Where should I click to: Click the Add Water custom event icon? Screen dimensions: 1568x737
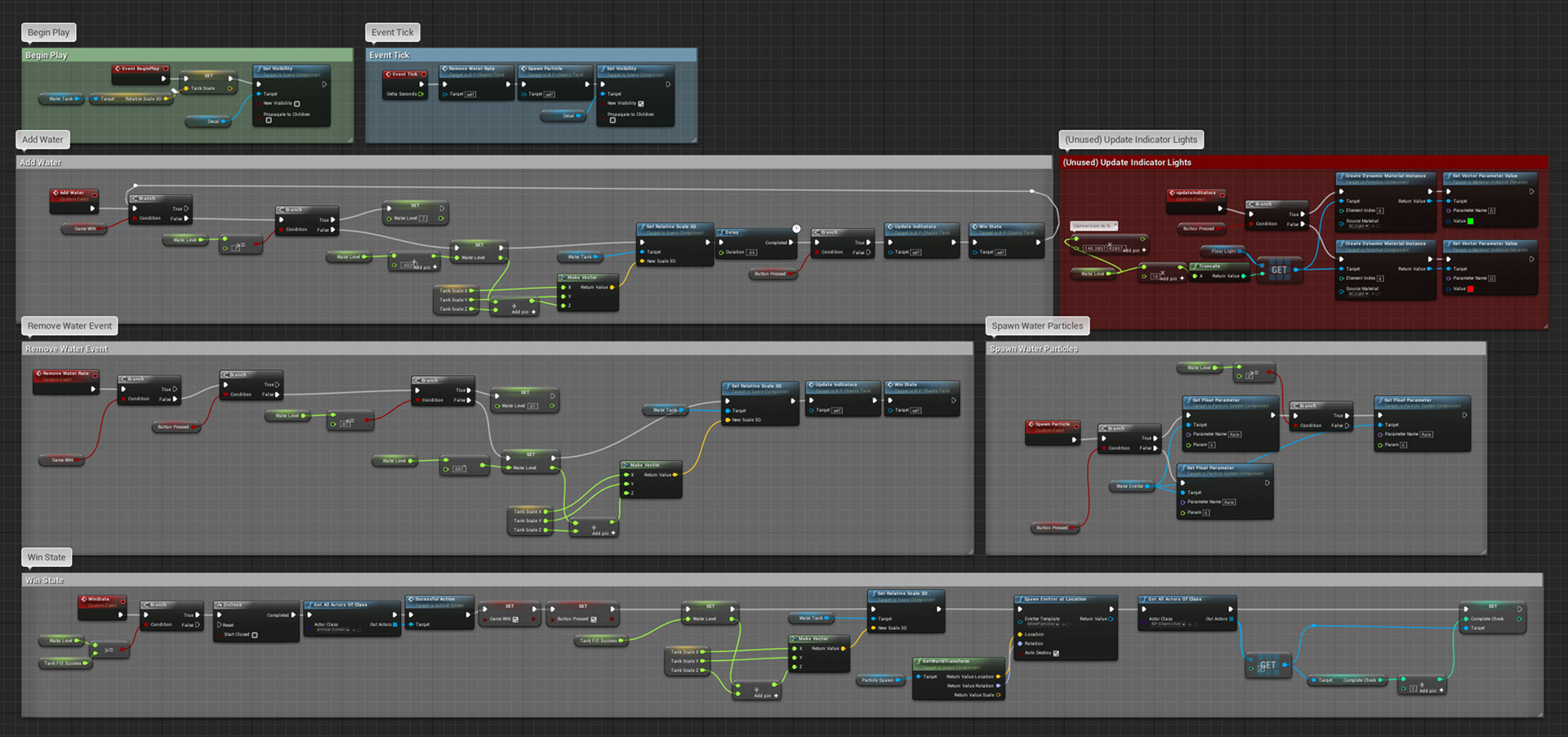pos(56,194)
